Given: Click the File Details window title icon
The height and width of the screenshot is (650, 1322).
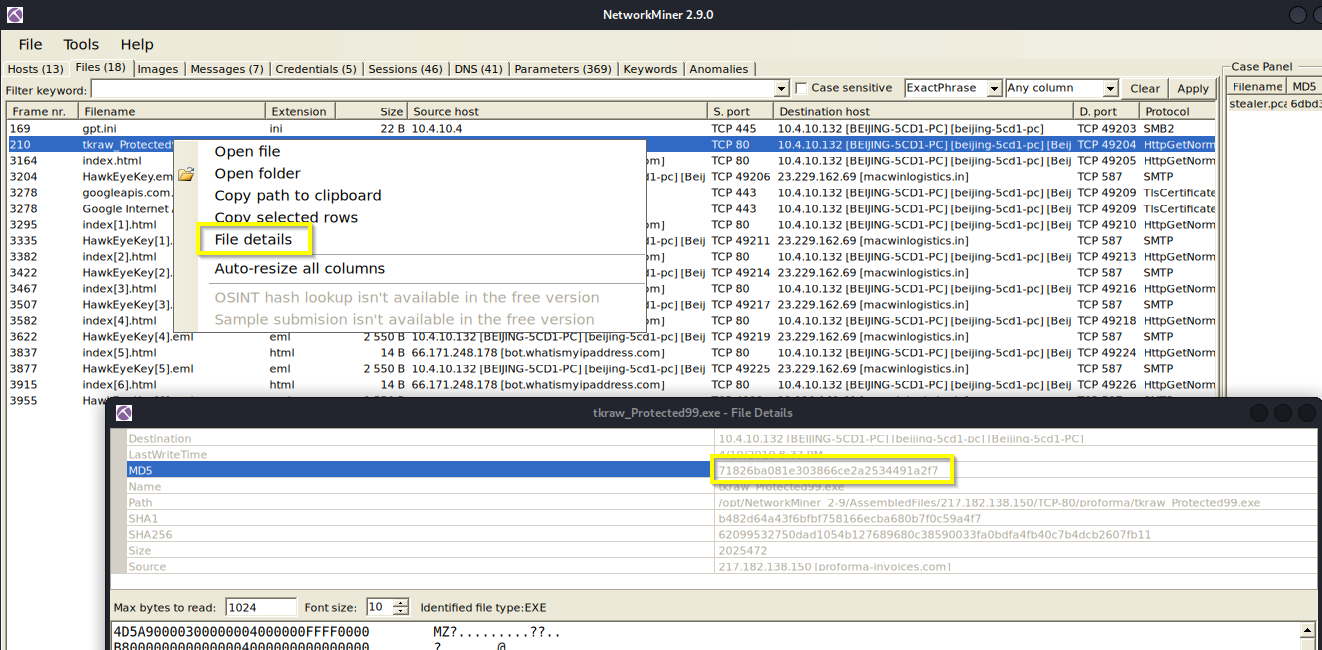Looking at the screenshot, I should tap(124, 412).
